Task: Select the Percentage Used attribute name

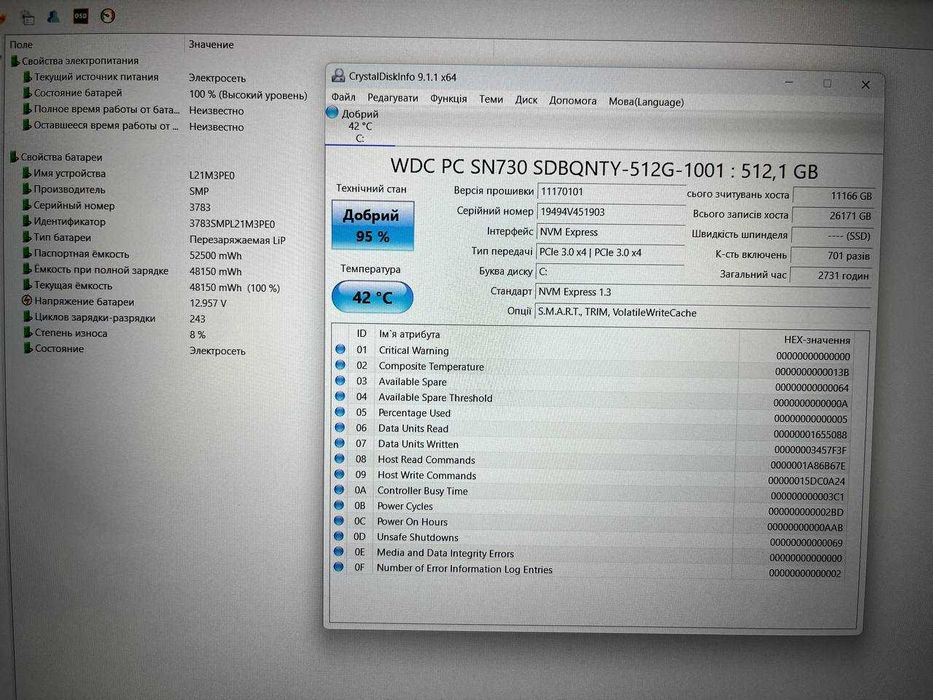Action: tap(414, 412)
